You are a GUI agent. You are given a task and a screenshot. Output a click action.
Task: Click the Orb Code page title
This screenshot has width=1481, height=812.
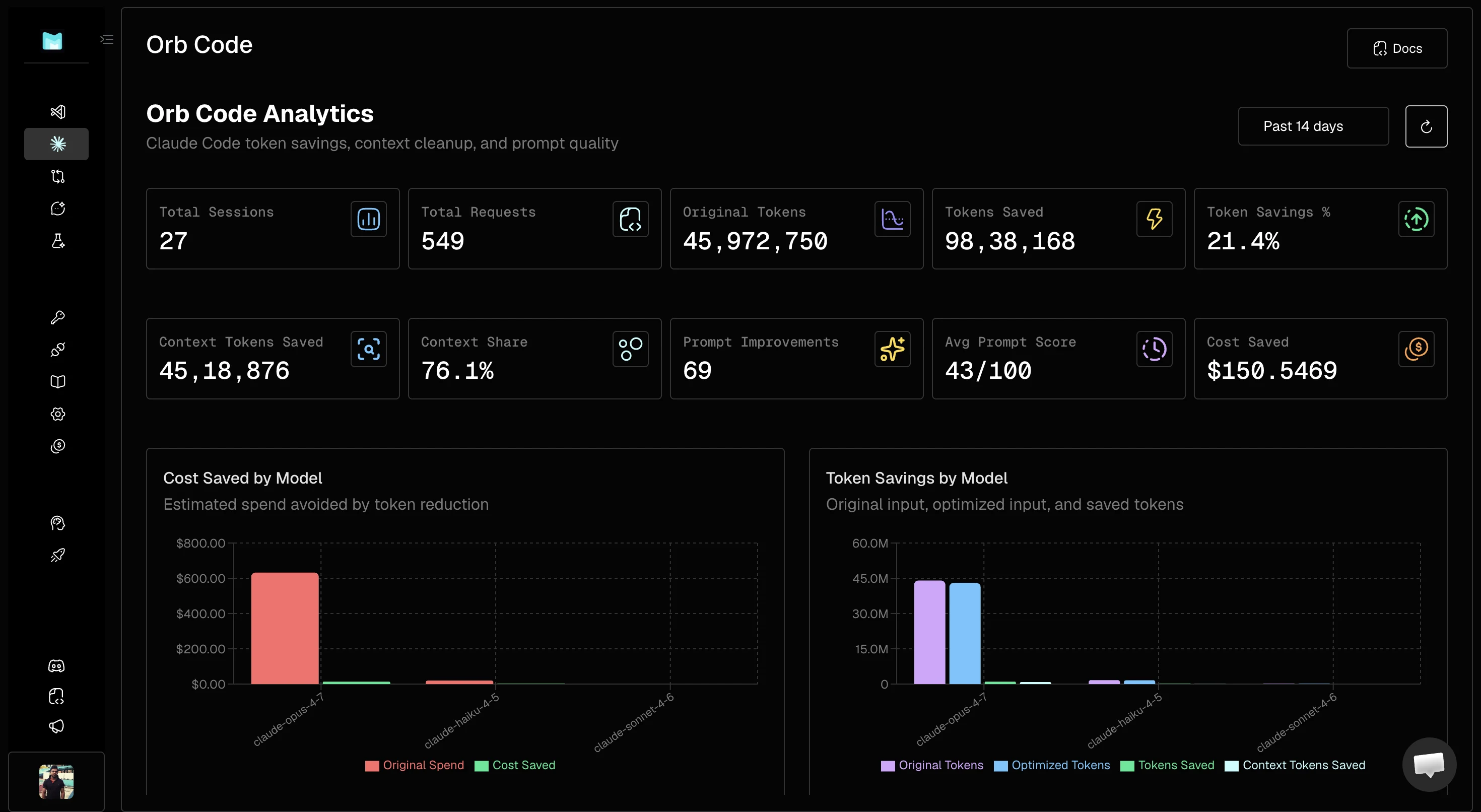click(199, 45)
